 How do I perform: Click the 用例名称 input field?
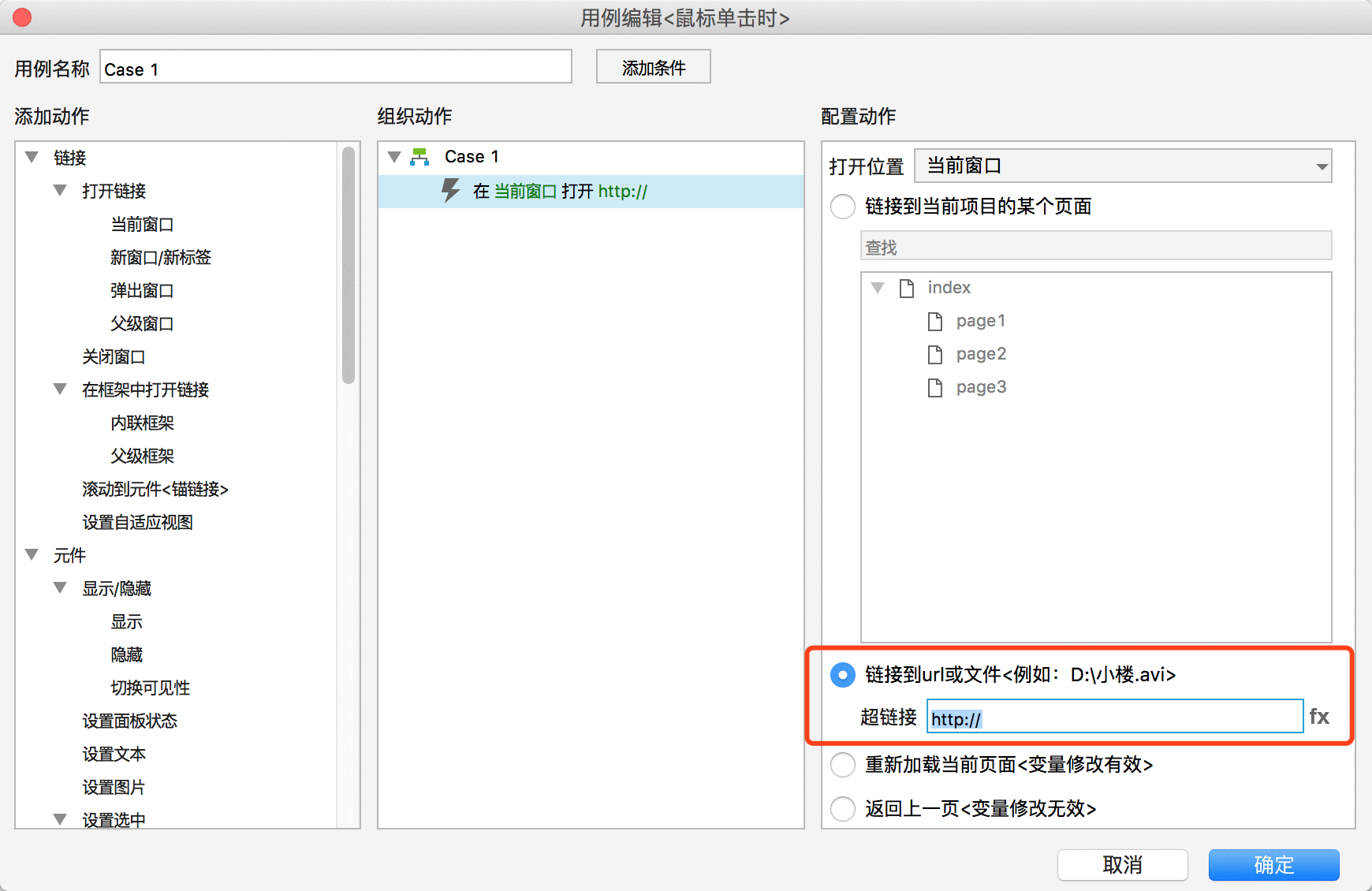click(x=336, y=67)
